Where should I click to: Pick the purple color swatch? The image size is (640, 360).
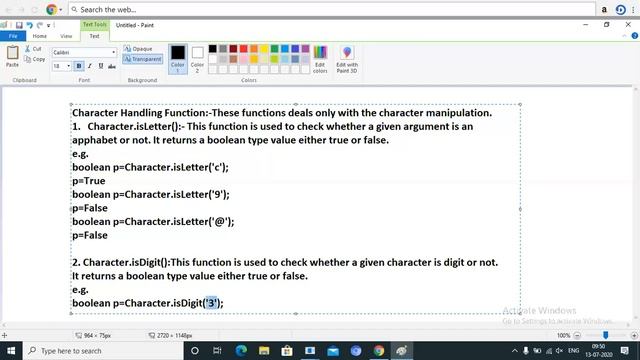[305, 49]
